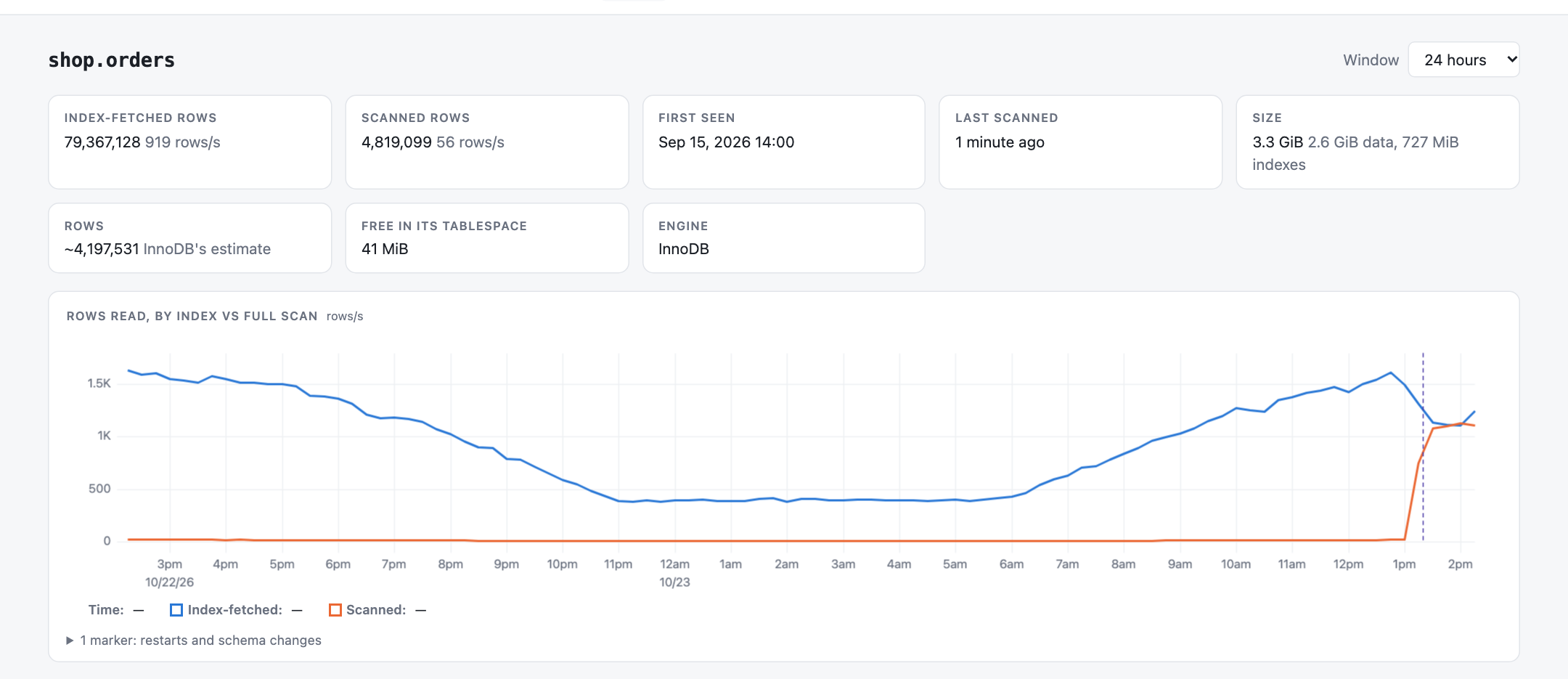Click the 3.3 GiB size value

coord(1278,142)
